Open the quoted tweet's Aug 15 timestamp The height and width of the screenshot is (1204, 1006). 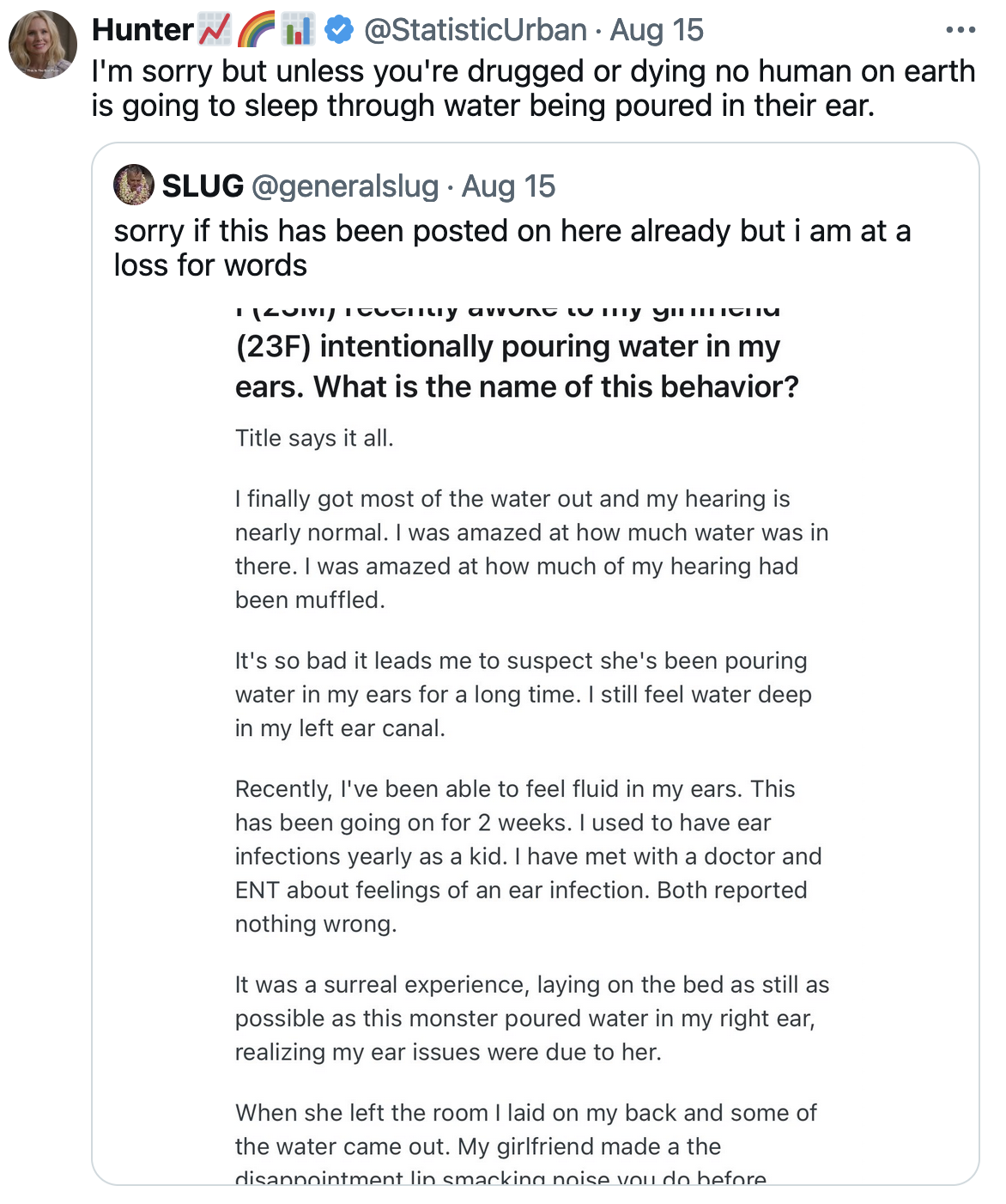508,186
